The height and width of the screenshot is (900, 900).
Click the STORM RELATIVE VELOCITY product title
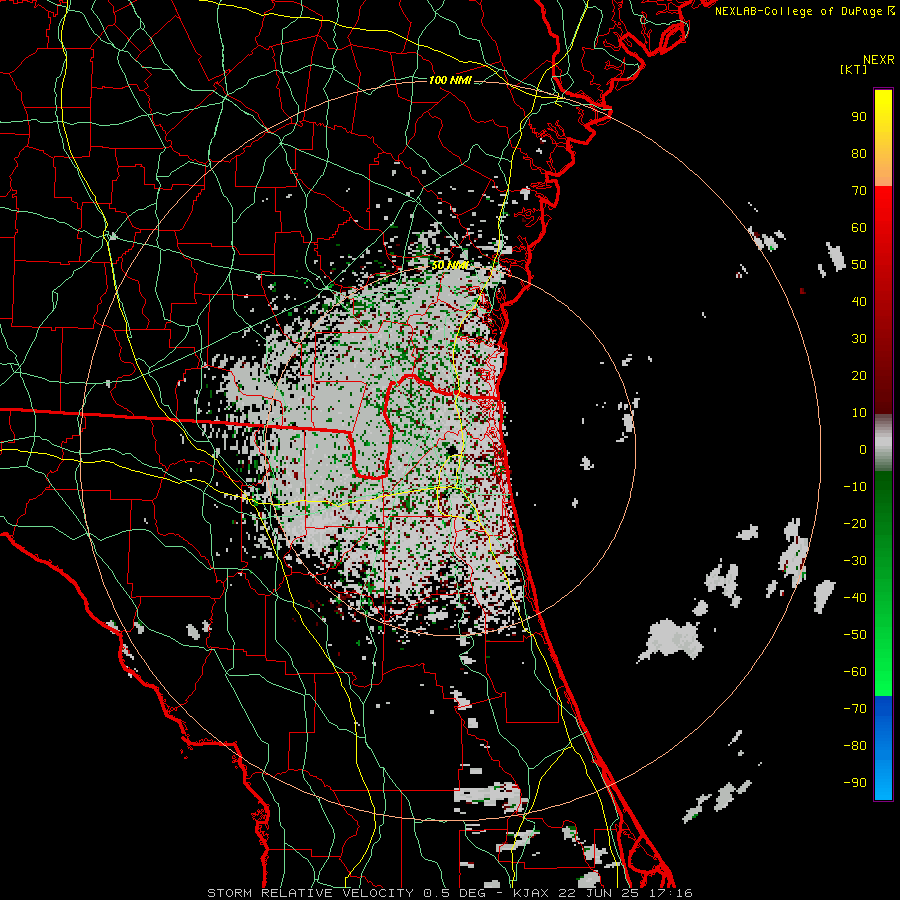pyautogui.click(x=310, y=893)
